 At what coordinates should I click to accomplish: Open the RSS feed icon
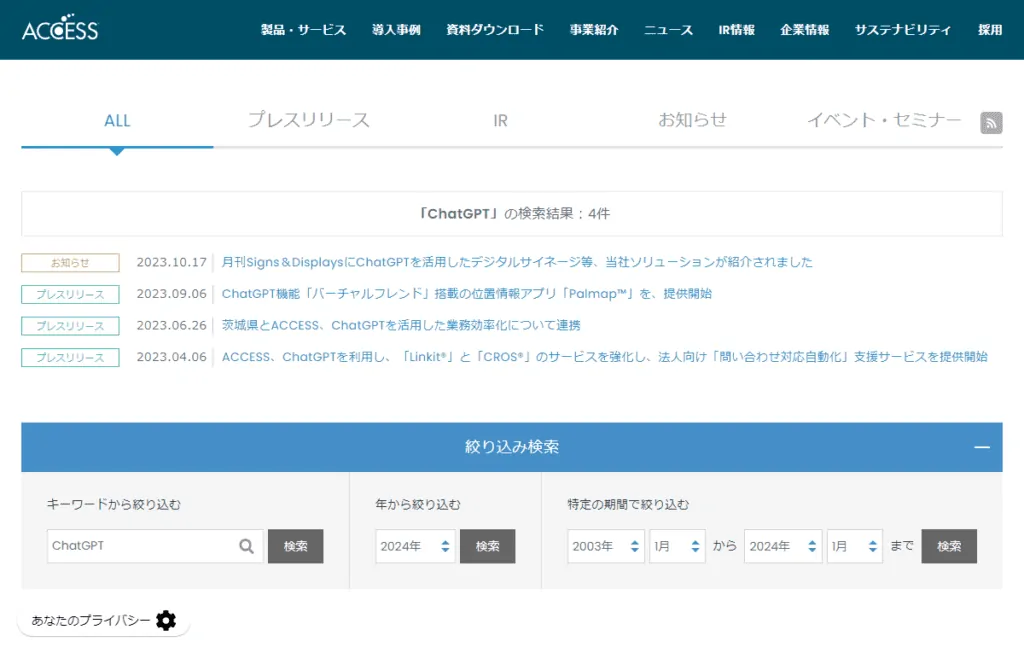991,123
